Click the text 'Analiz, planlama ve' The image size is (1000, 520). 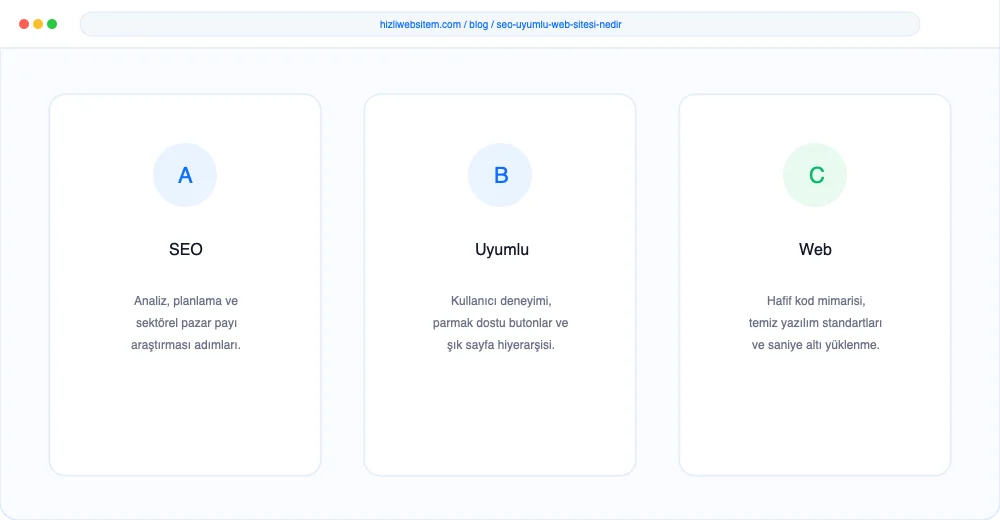[186, 301]
